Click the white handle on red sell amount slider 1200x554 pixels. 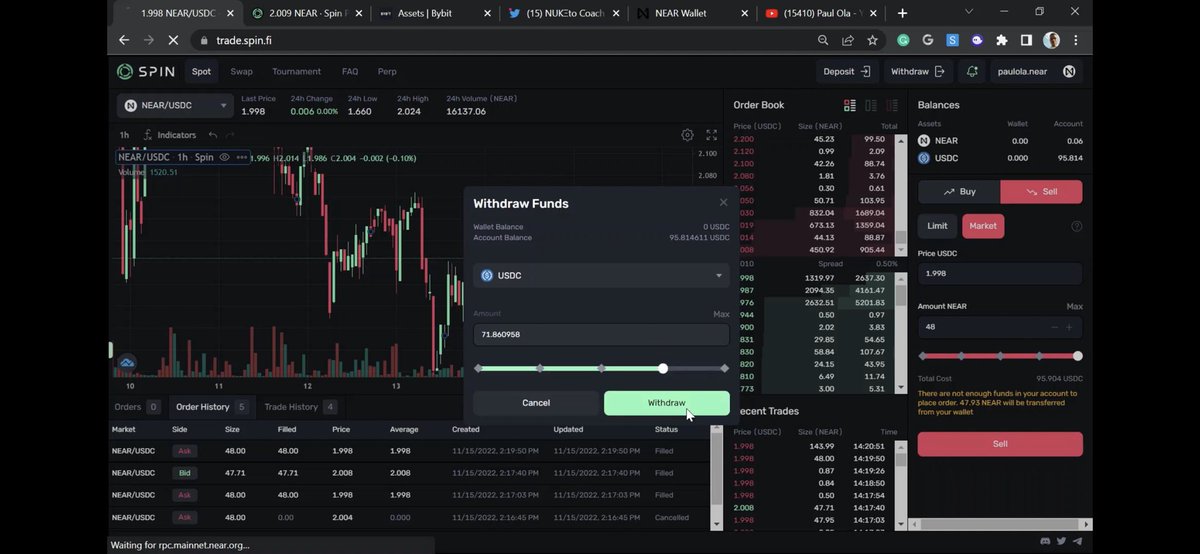[1077, 356]
